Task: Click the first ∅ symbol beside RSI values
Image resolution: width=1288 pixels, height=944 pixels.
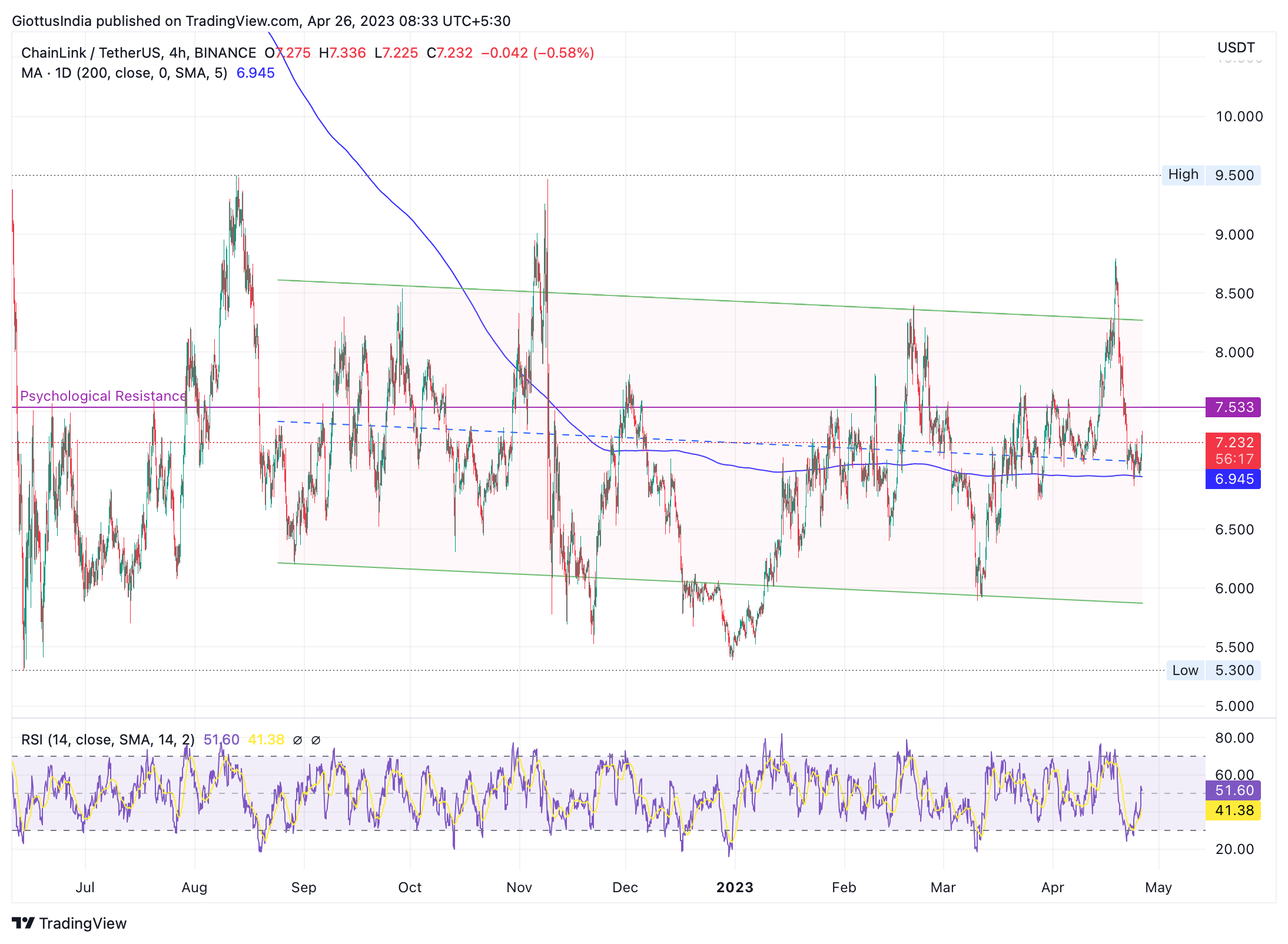Action: click(x=297, y=740)
